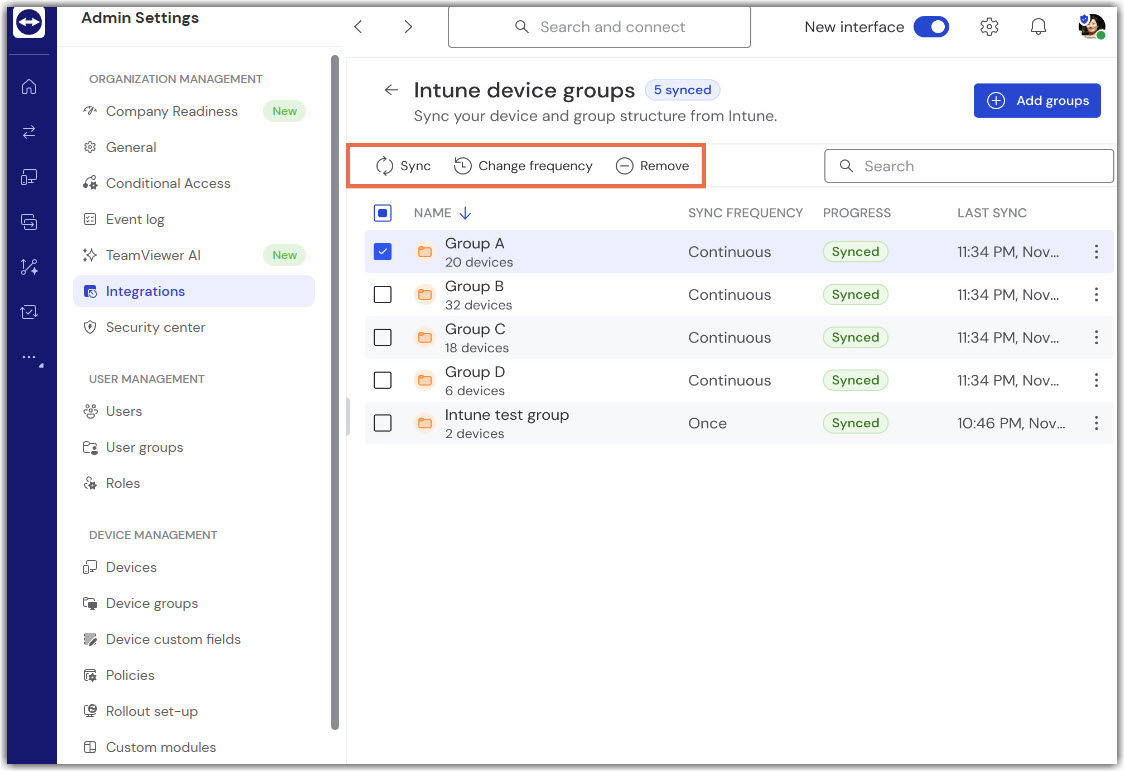Toggle the New interface switch
This screenshot has width=1125, height=772.
[931, 27]
